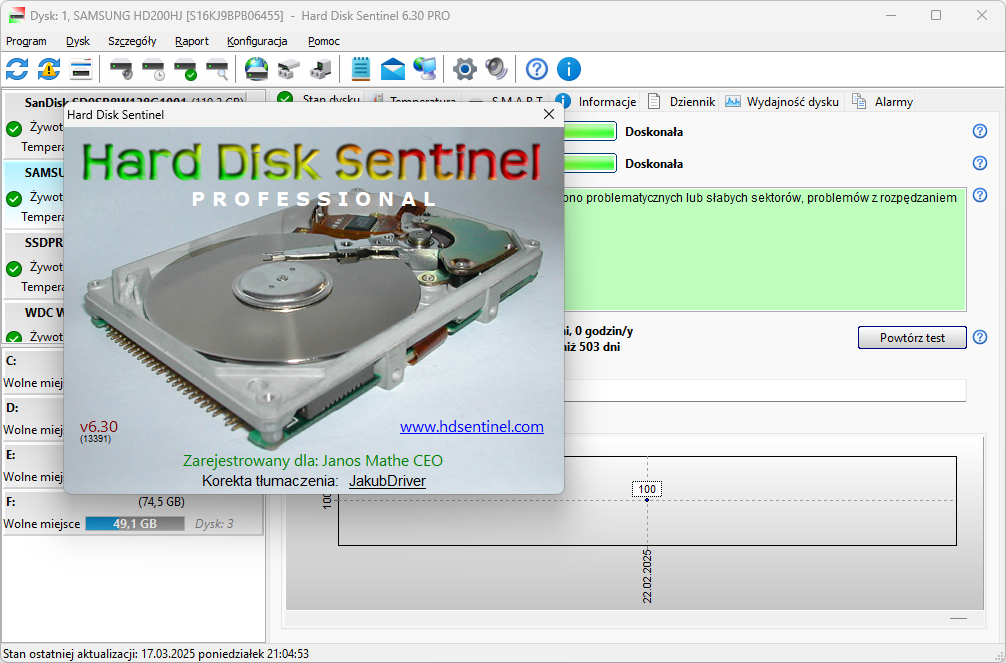The height and width of the screenshot is (663, 1006).
Task: Close the Hard Disk Sentinel about dialog
Action: pos(549,114)
